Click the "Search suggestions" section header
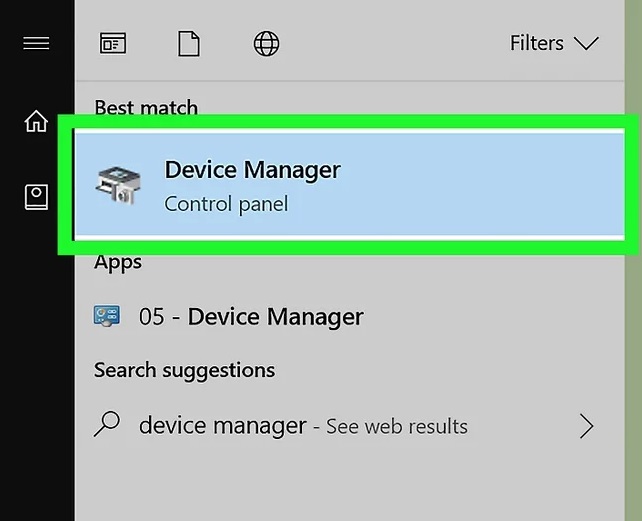 point(184,370)
